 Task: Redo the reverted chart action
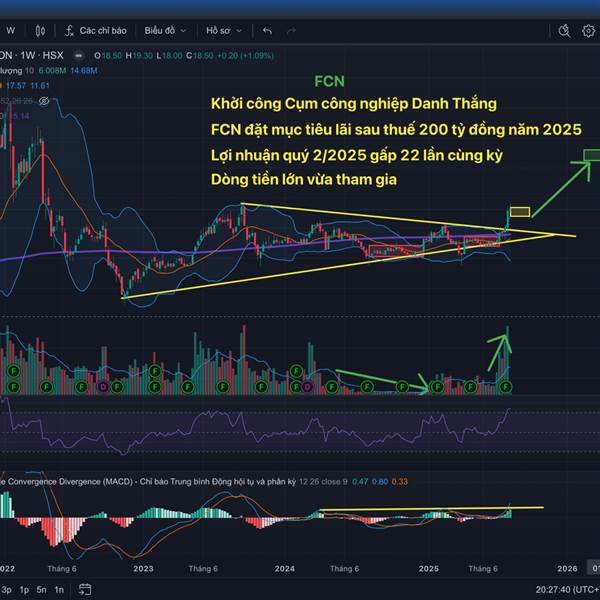pyautogui.click(x=291, y=31)
